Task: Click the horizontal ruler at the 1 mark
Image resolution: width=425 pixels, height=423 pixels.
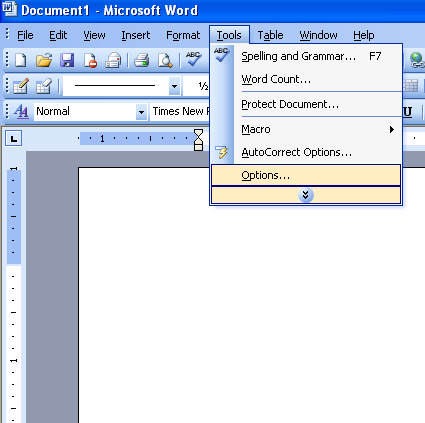Action: [102, 138]
